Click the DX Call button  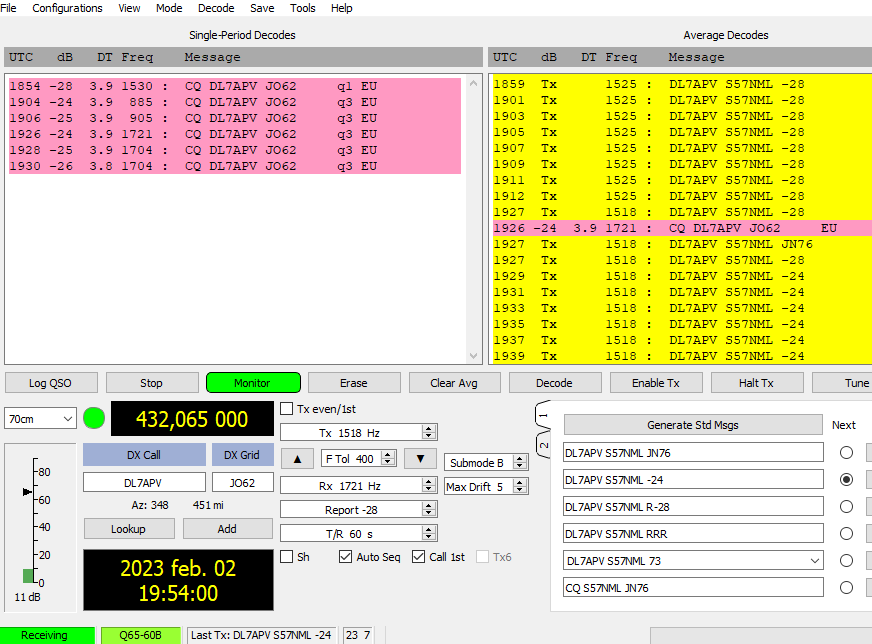tap(144, 455)
